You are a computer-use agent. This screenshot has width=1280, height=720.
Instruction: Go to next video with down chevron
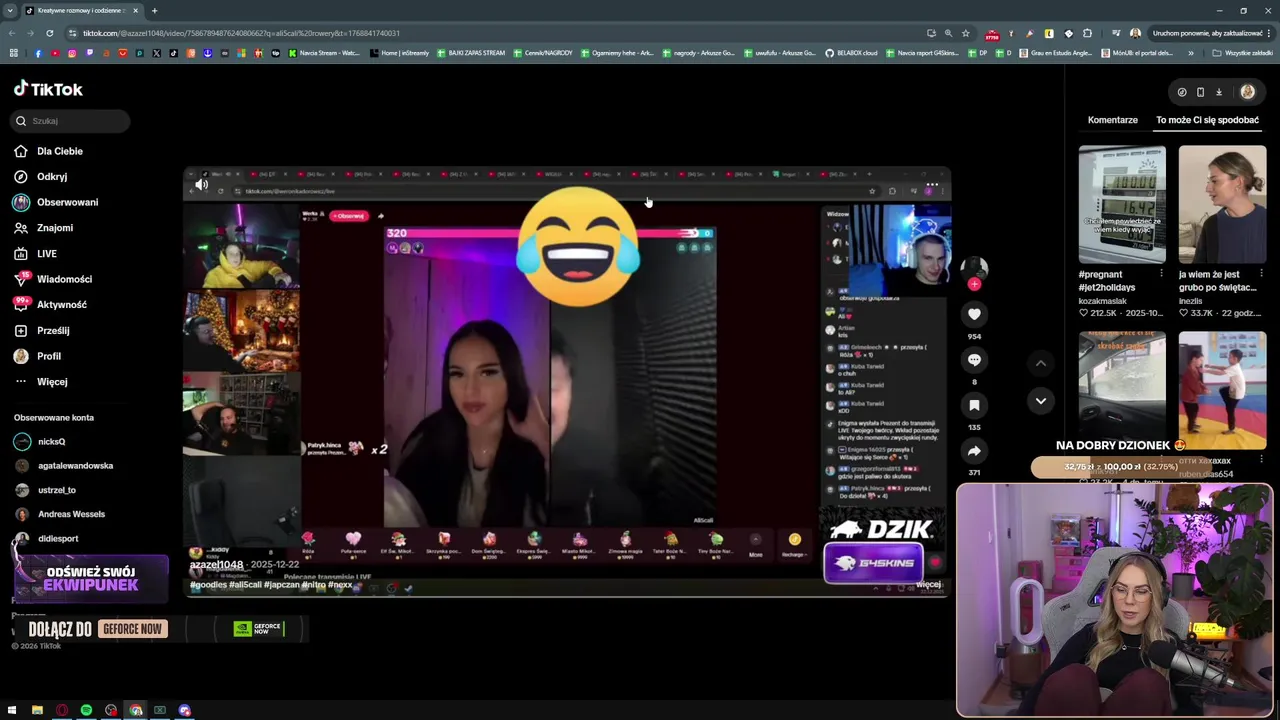point(1041,401)
